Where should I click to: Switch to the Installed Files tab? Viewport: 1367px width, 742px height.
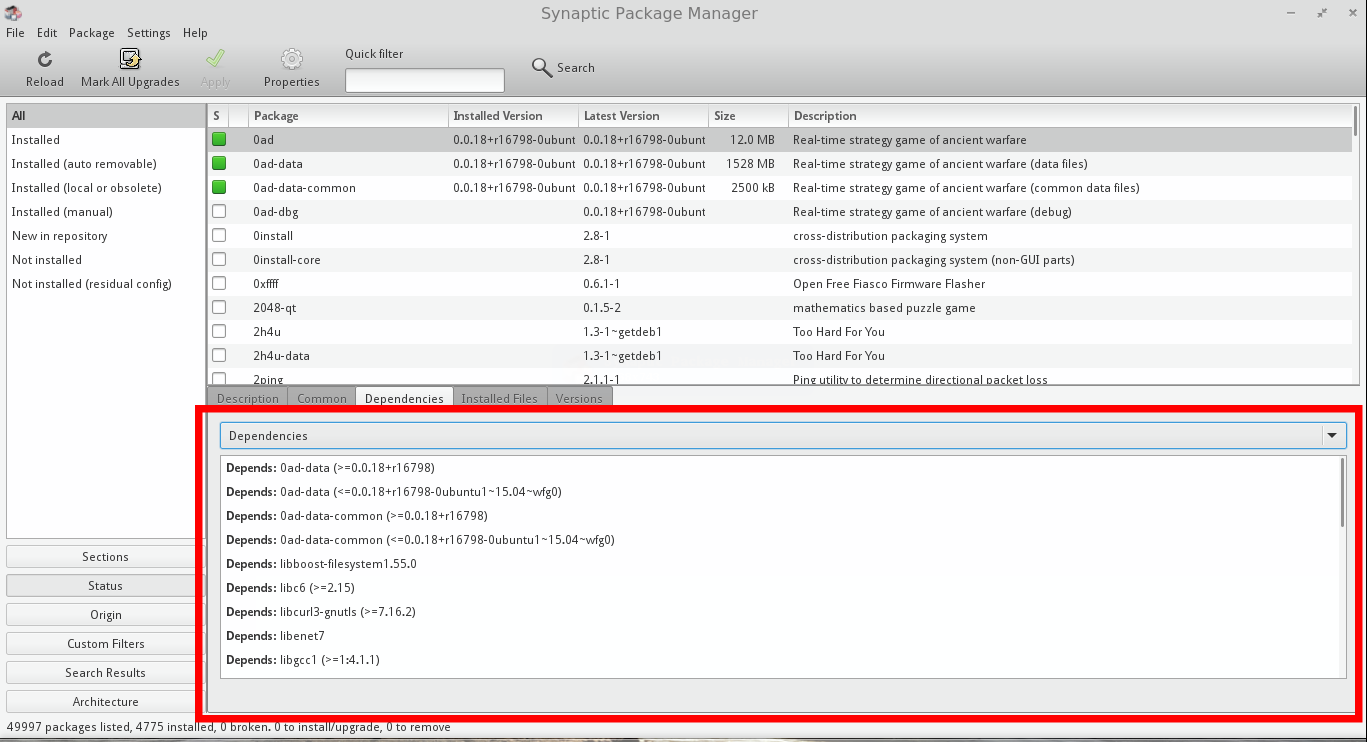point(500,398)
